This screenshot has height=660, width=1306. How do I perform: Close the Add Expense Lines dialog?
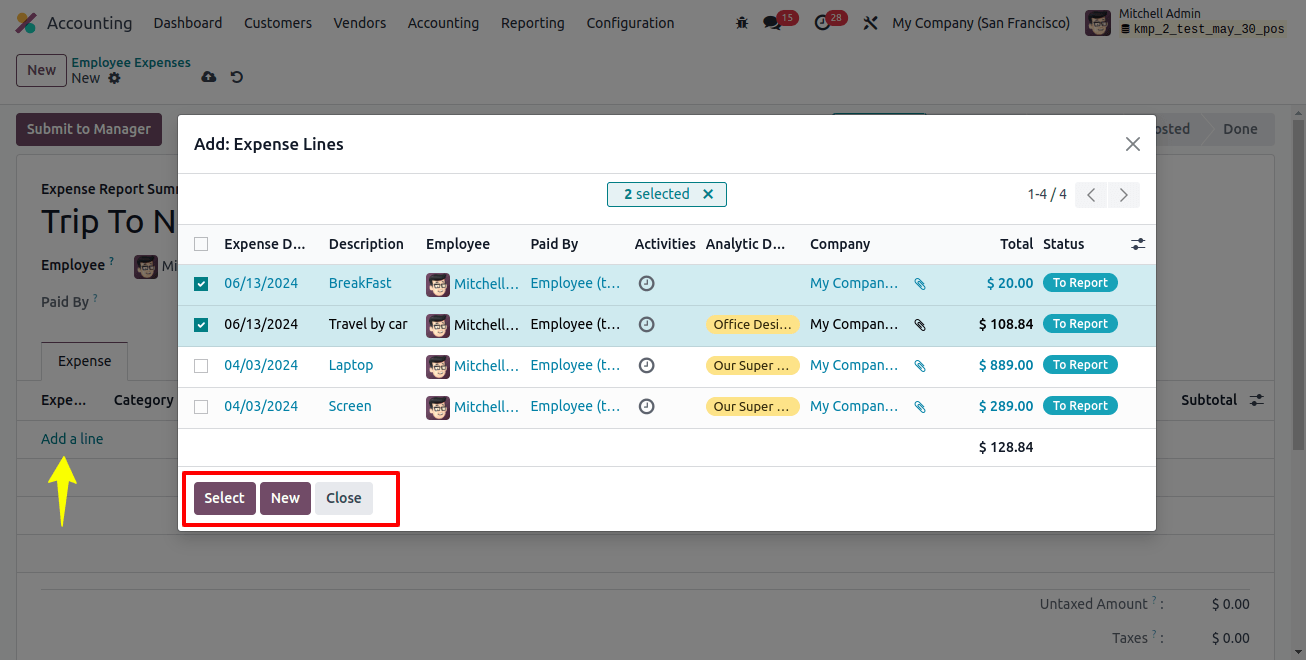tap(1132, 144)
